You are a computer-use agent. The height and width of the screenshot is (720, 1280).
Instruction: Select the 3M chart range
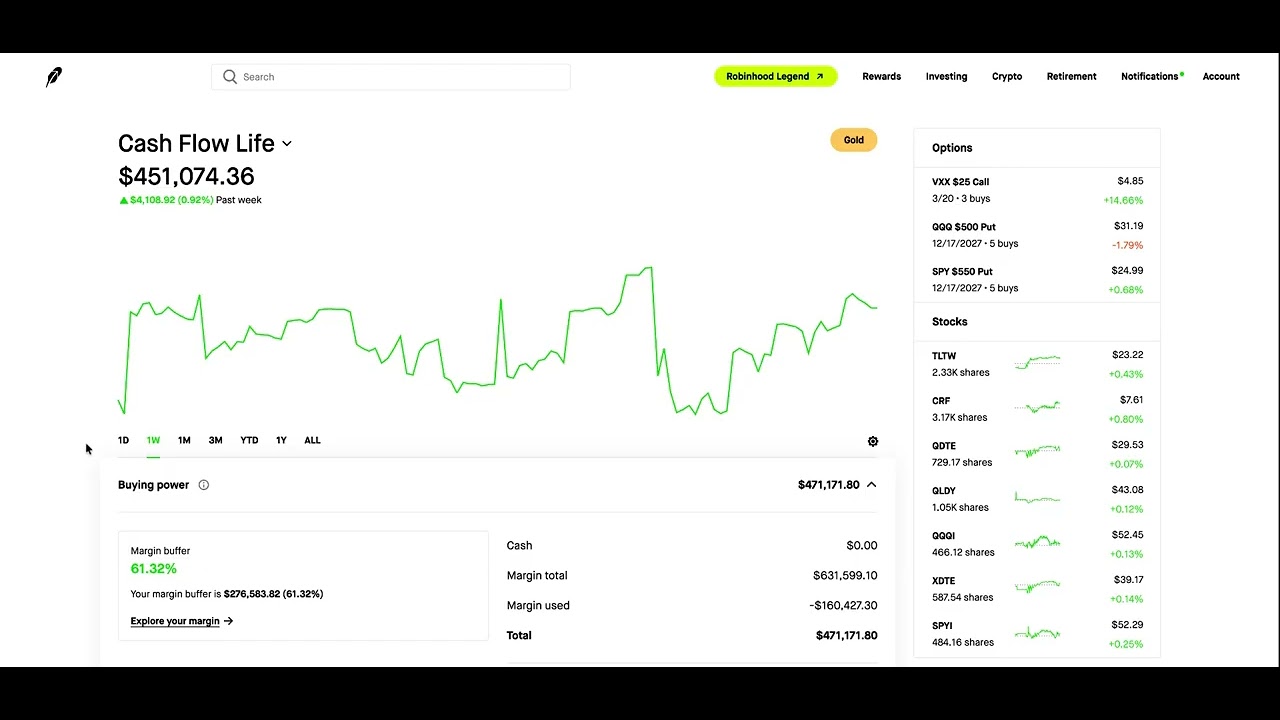coord(215,440)
